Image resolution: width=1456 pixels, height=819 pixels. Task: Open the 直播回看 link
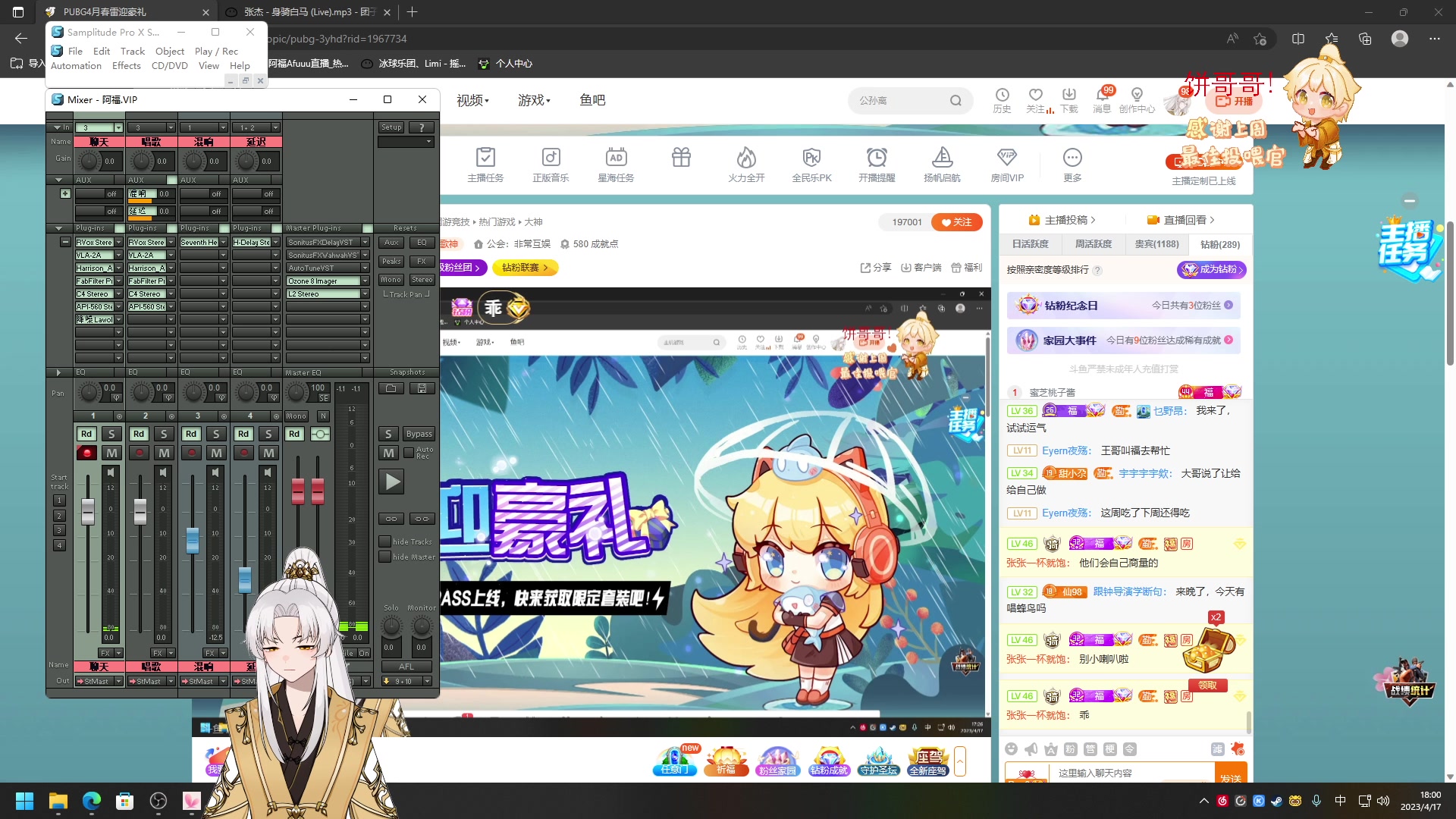pos(1182,220)
